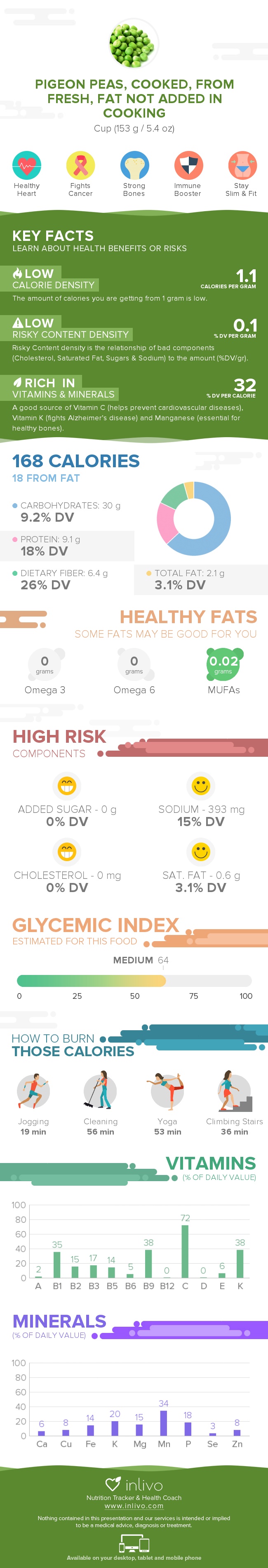Click the green MUFAs 0.02 grams badge
The image size is (268, 1568).
coord(223,664)
